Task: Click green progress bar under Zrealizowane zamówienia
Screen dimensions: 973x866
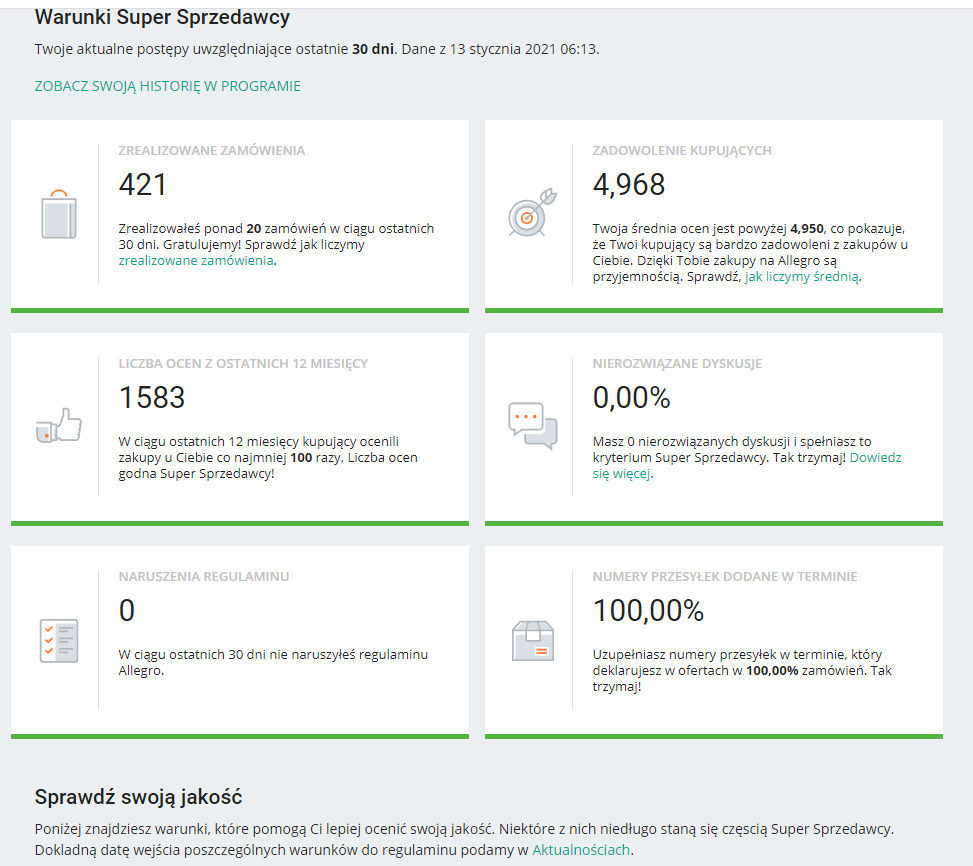Action: [239, 310]
